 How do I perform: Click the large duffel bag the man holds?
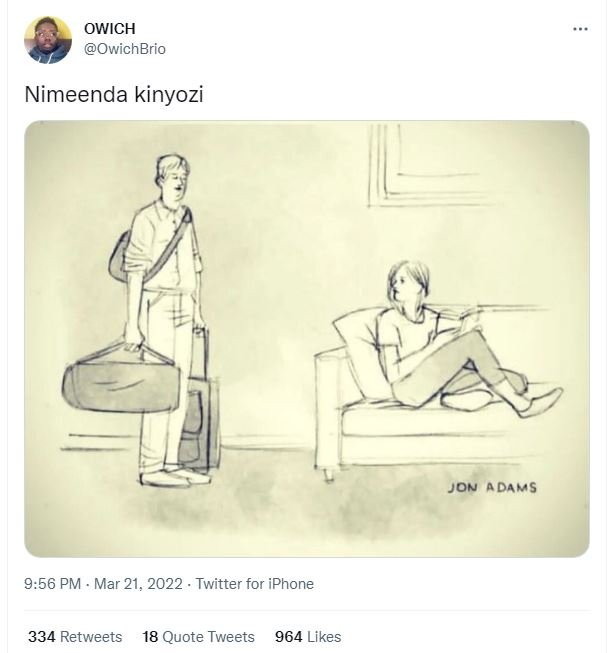coord(120,379)
